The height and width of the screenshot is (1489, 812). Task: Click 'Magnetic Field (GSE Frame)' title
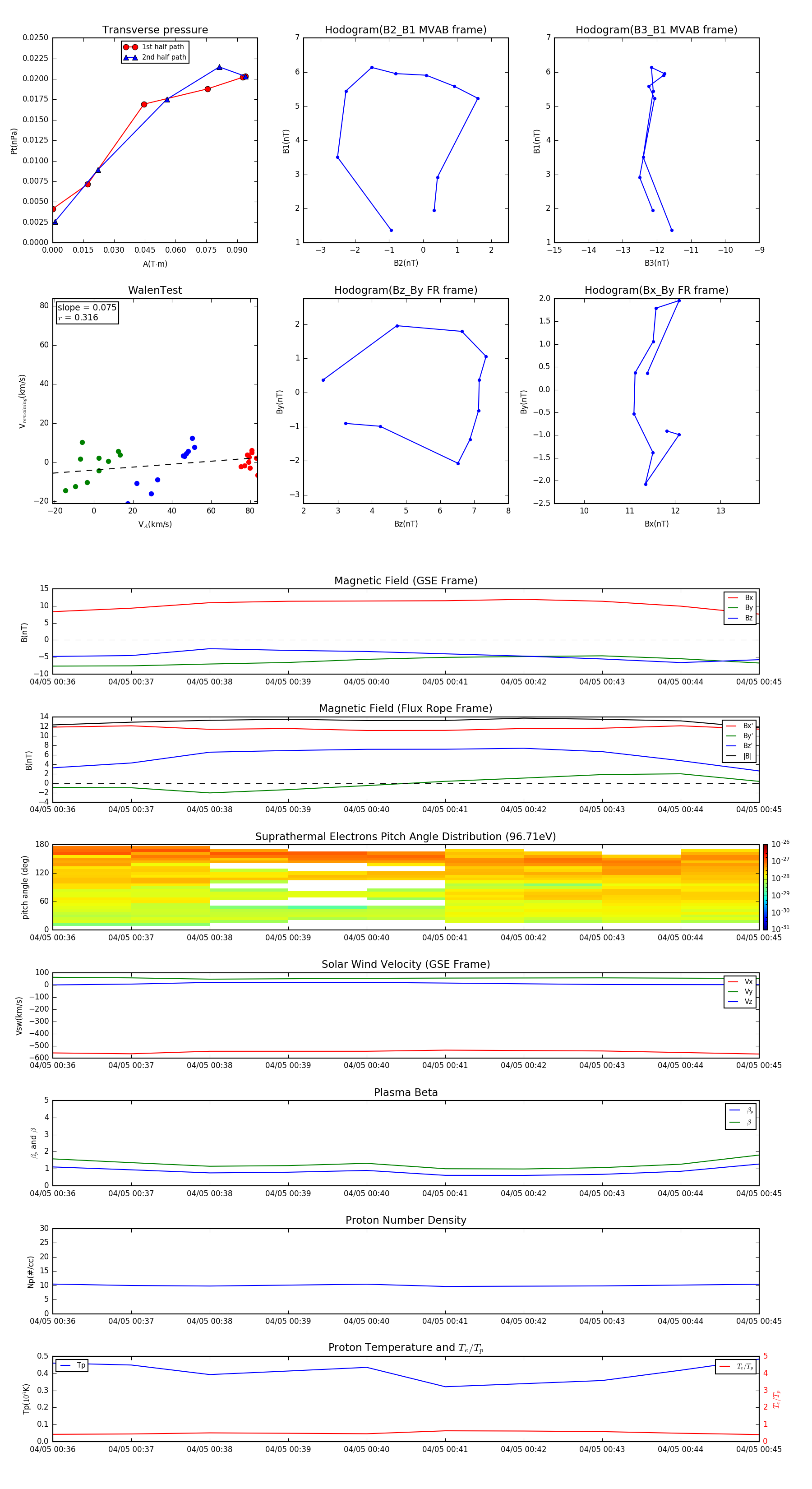[406, 581]
